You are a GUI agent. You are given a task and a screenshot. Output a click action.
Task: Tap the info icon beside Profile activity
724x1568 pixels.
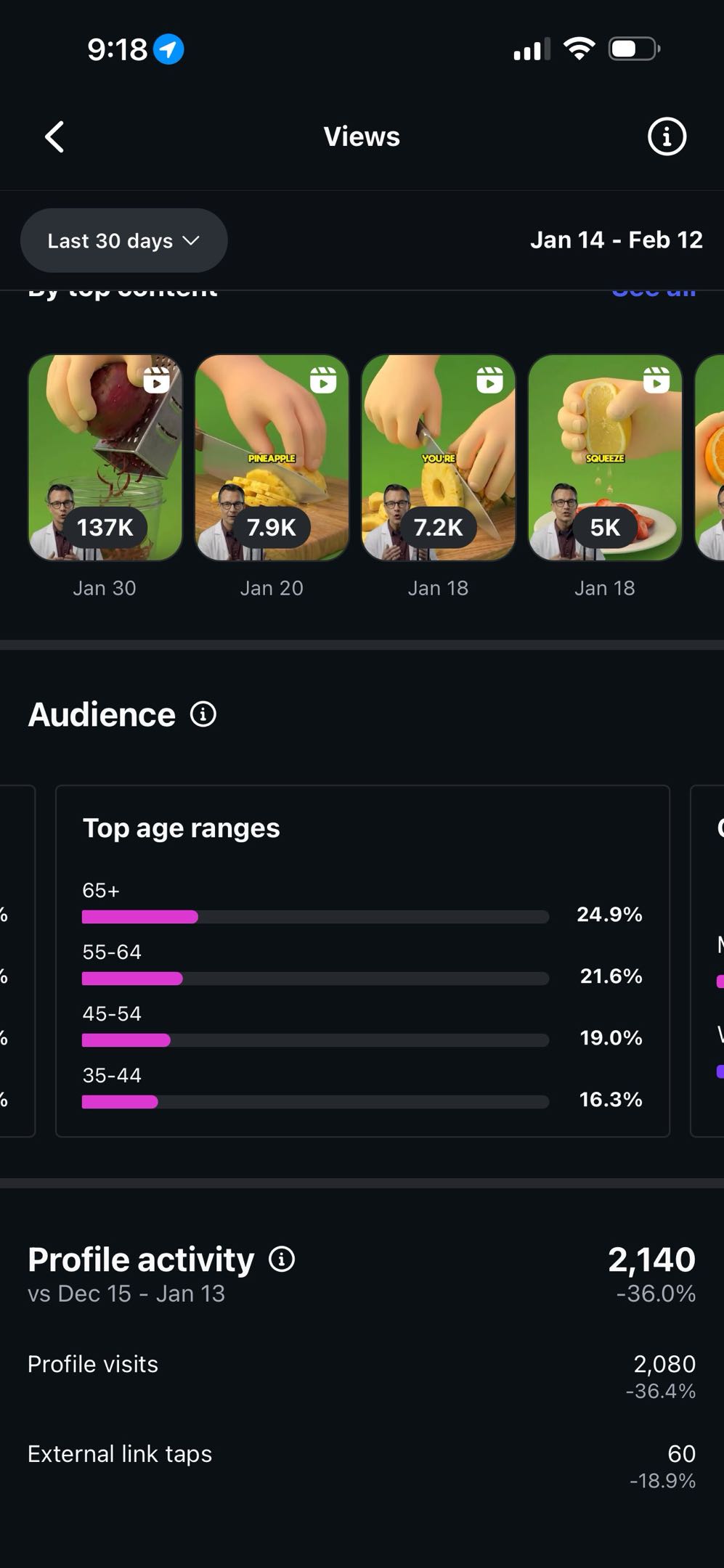click(282, 1259)
